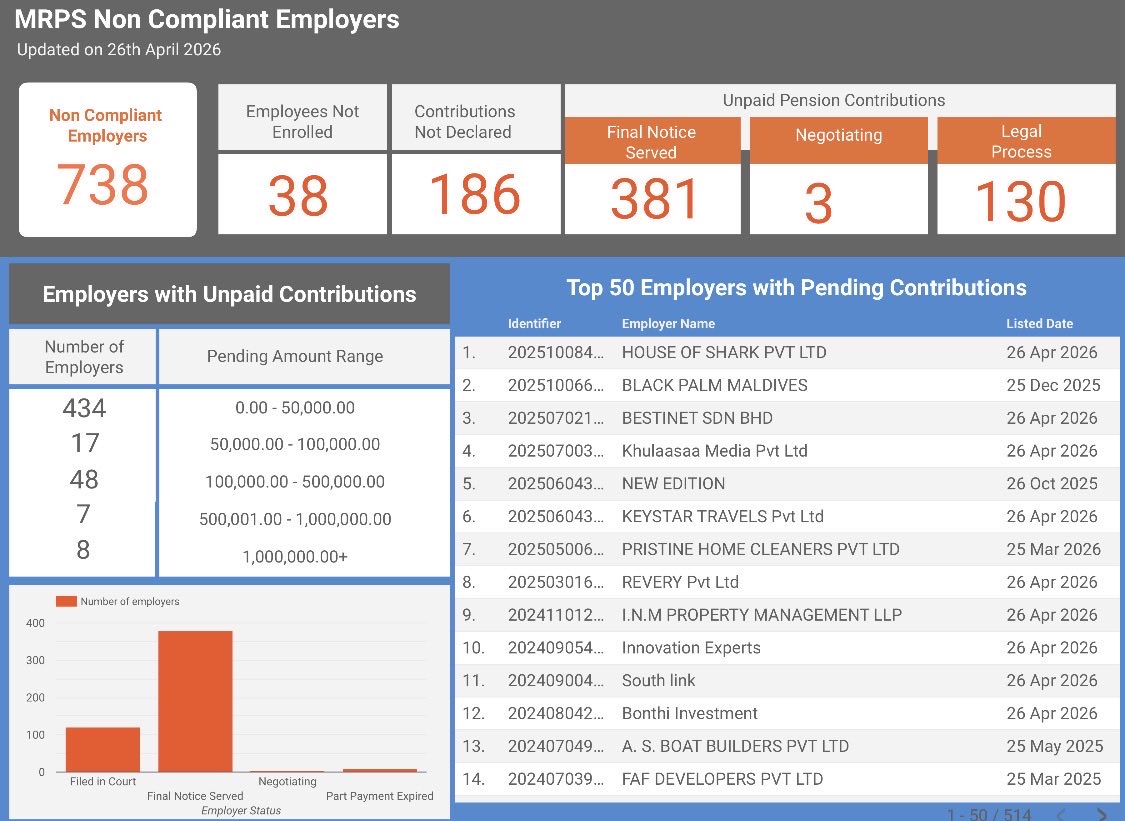1125x821 pixels.
Task: Select the Filed in Court bar
Action: tap(103, 749)
